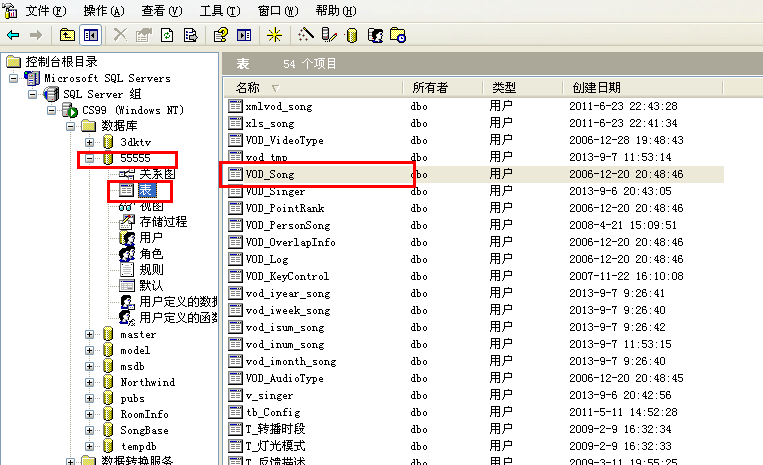The height and width of the screenshot is (465, 763).
Task: Click the export list toolbar icon
Action: coord(189,35)
